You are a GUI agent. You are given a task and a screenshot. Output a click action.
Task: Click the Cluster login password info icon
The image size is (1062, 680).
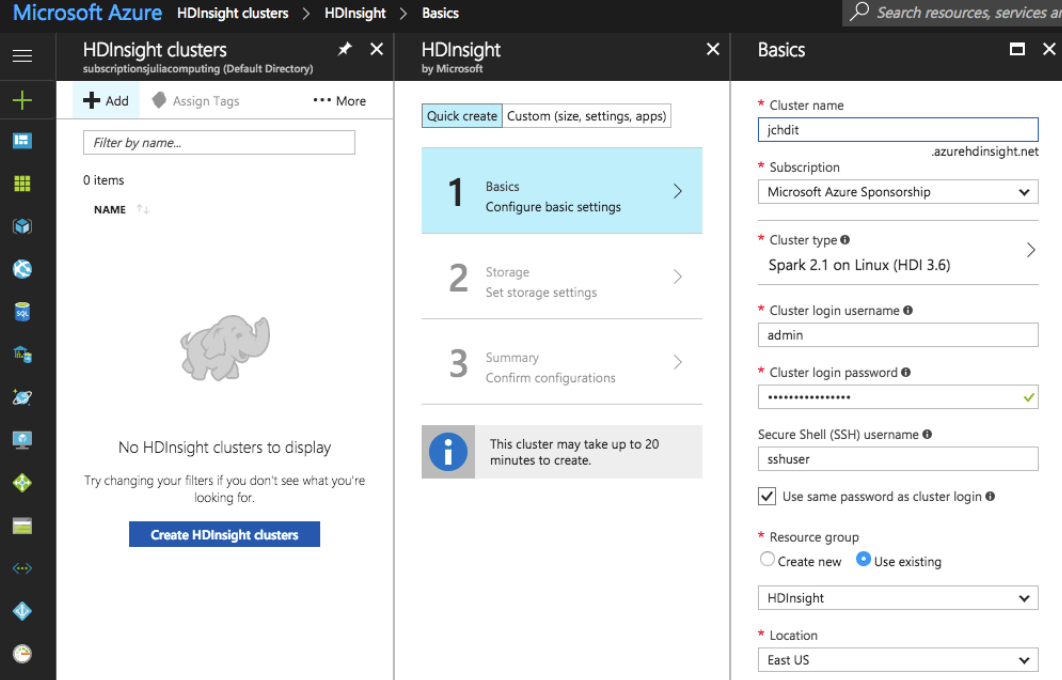click(906, 373)
